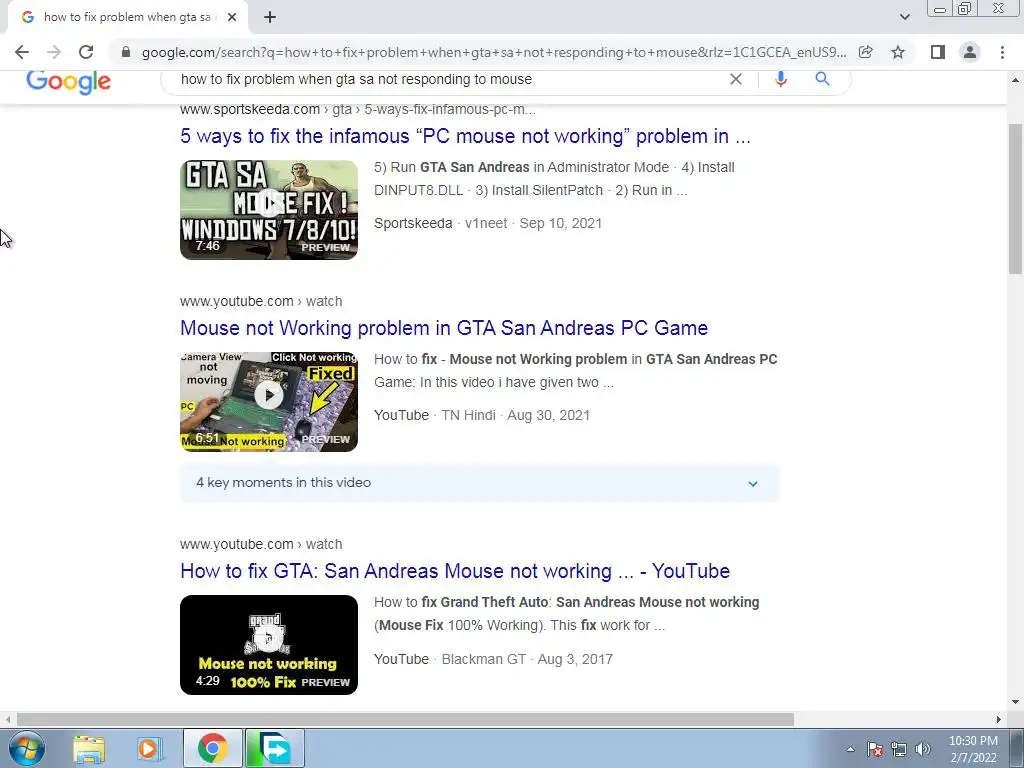Image resolution: width=1024 pixels, height=768 pixels.
Task: Open Windows Explorer from the taskbar
Action: pyautogui.click(x=89, y=748)
